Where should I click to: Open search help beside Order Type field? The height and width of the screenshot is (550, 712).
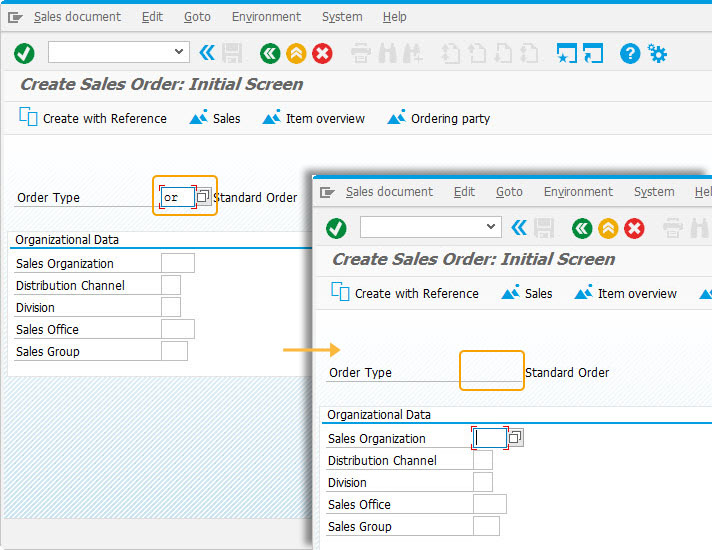click(203, 196)
